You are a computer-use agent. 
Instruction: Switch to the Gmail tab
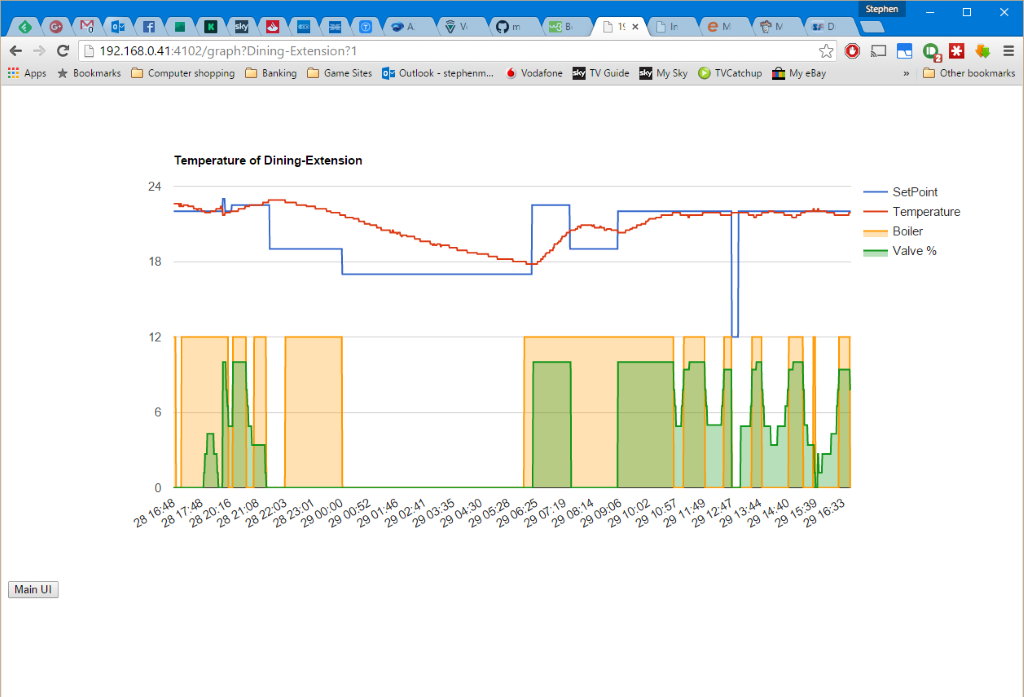[87, 27]
